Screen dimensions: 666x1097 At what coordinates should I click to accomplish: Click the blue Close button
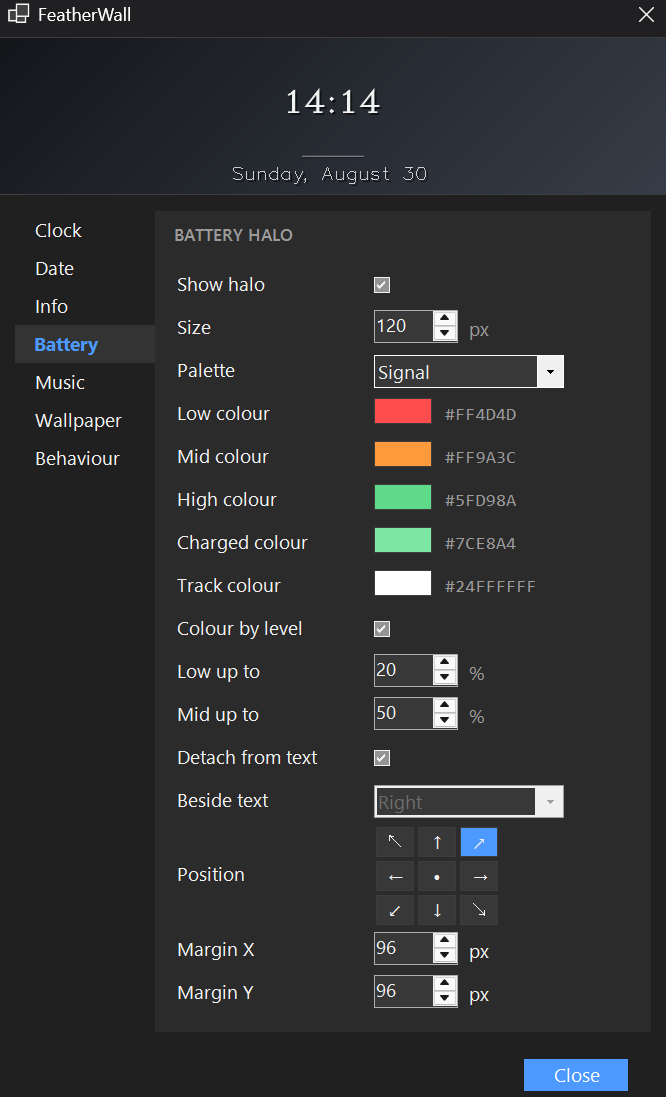(576, 1075)
